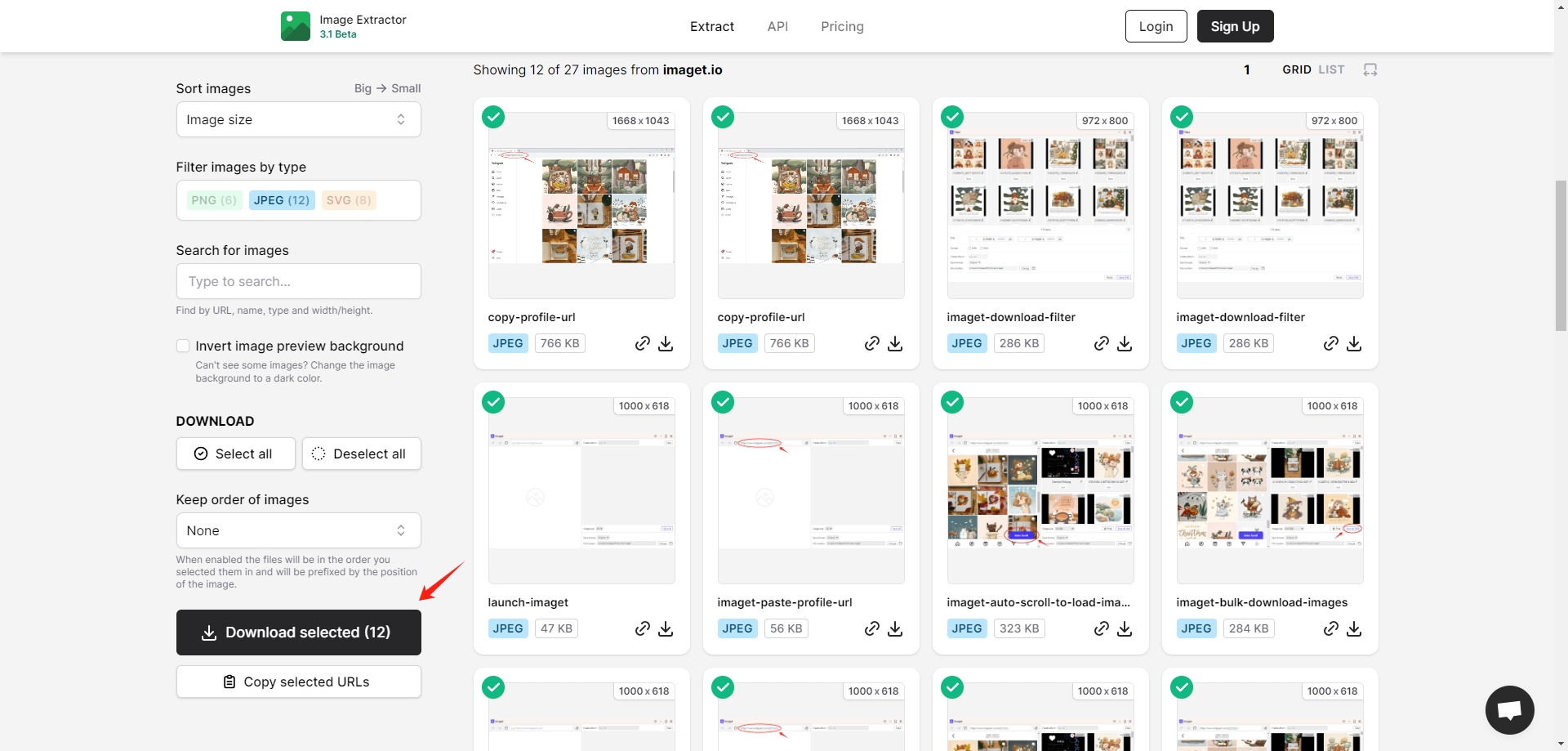Image resolution: width=1568 pixels, height=751 pixels.
Task: Download the launch-imaget image
Action: pos(666,628)
